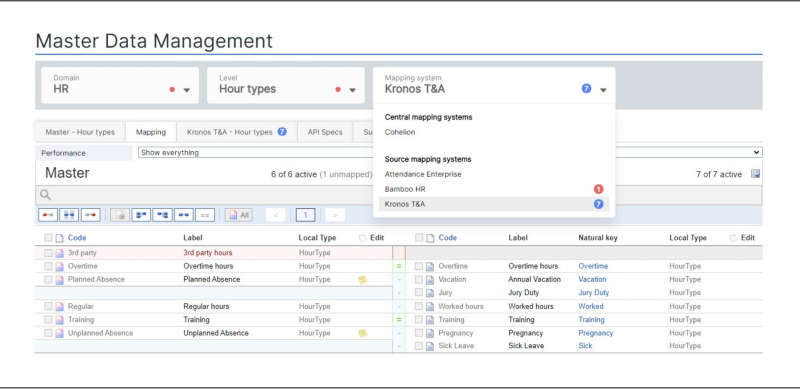Click the 'Regular hours' label cell
Screen dimensions: 800x389
coord(206,306)
